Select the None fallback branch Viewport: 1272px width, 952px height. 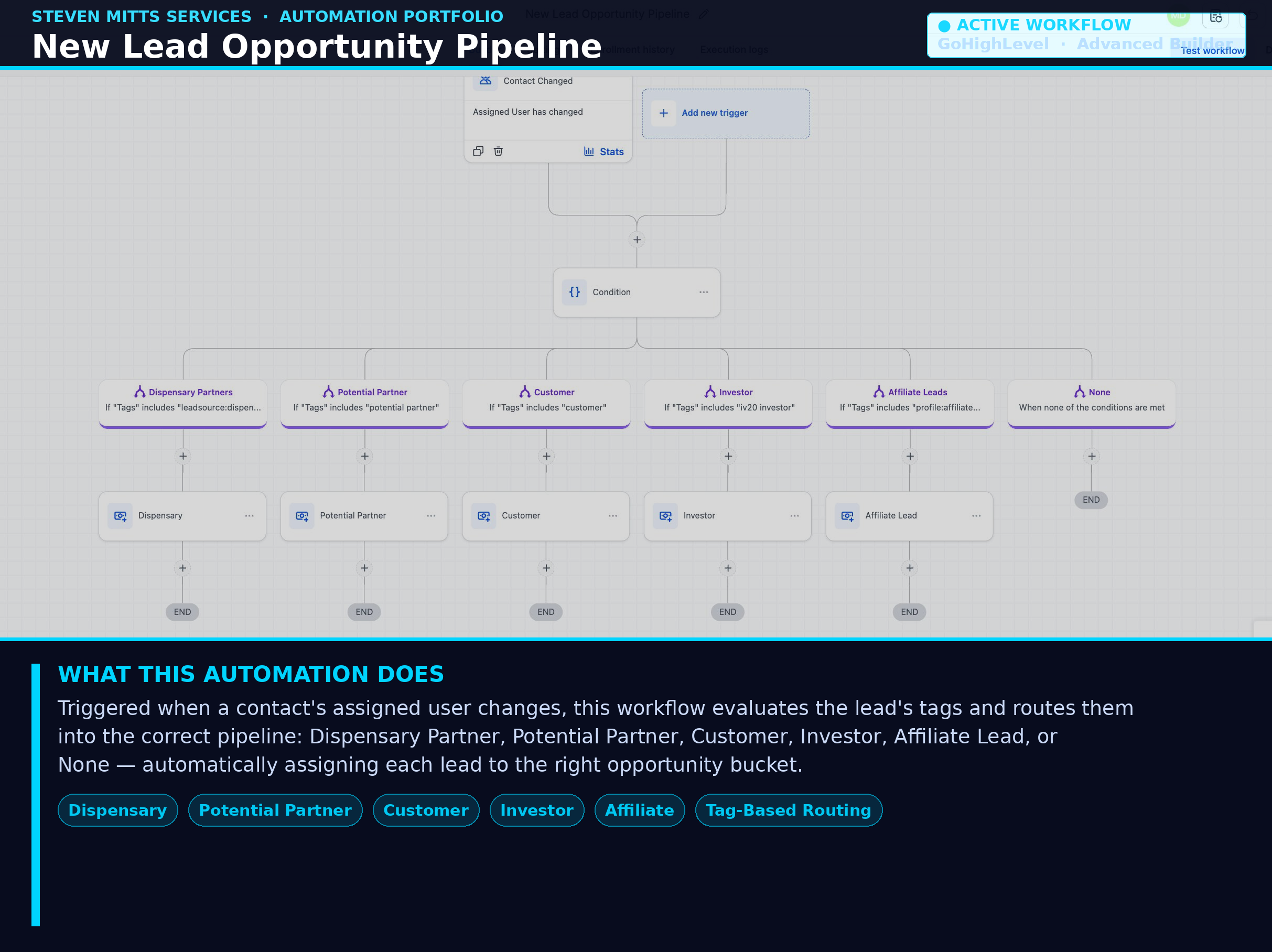(1092, 404)
